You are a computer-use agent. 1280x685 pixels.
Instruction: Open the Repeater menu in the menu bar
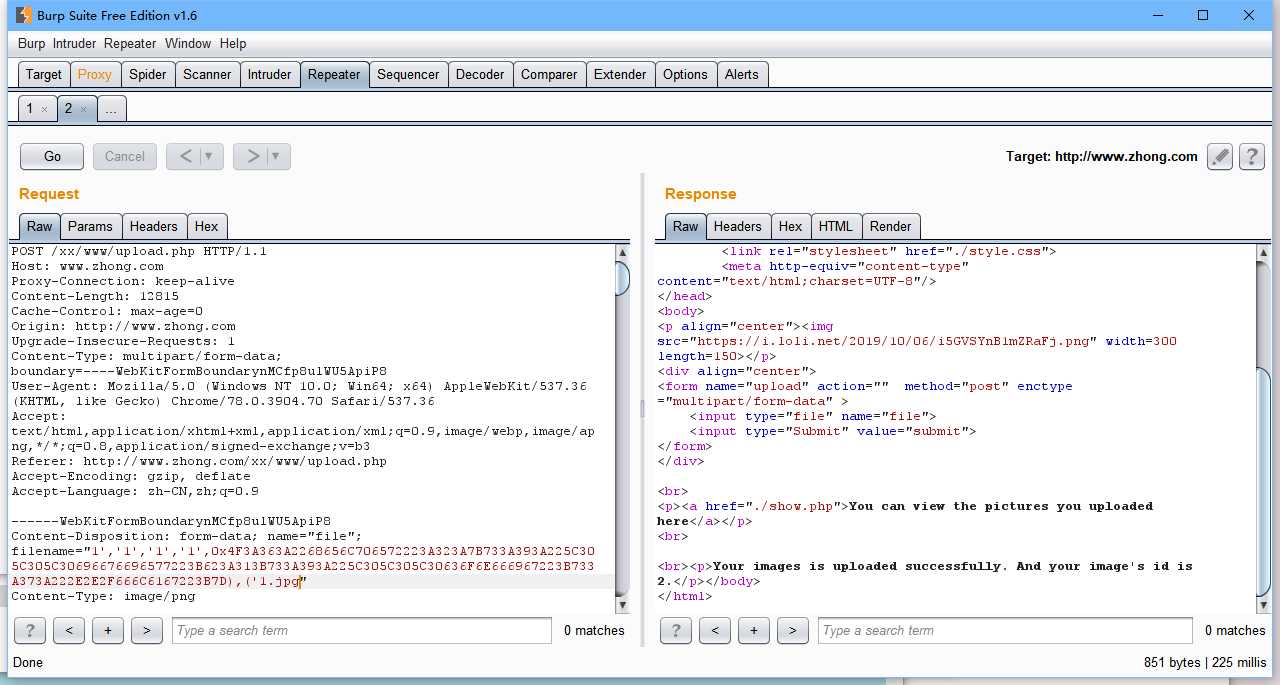130,44
